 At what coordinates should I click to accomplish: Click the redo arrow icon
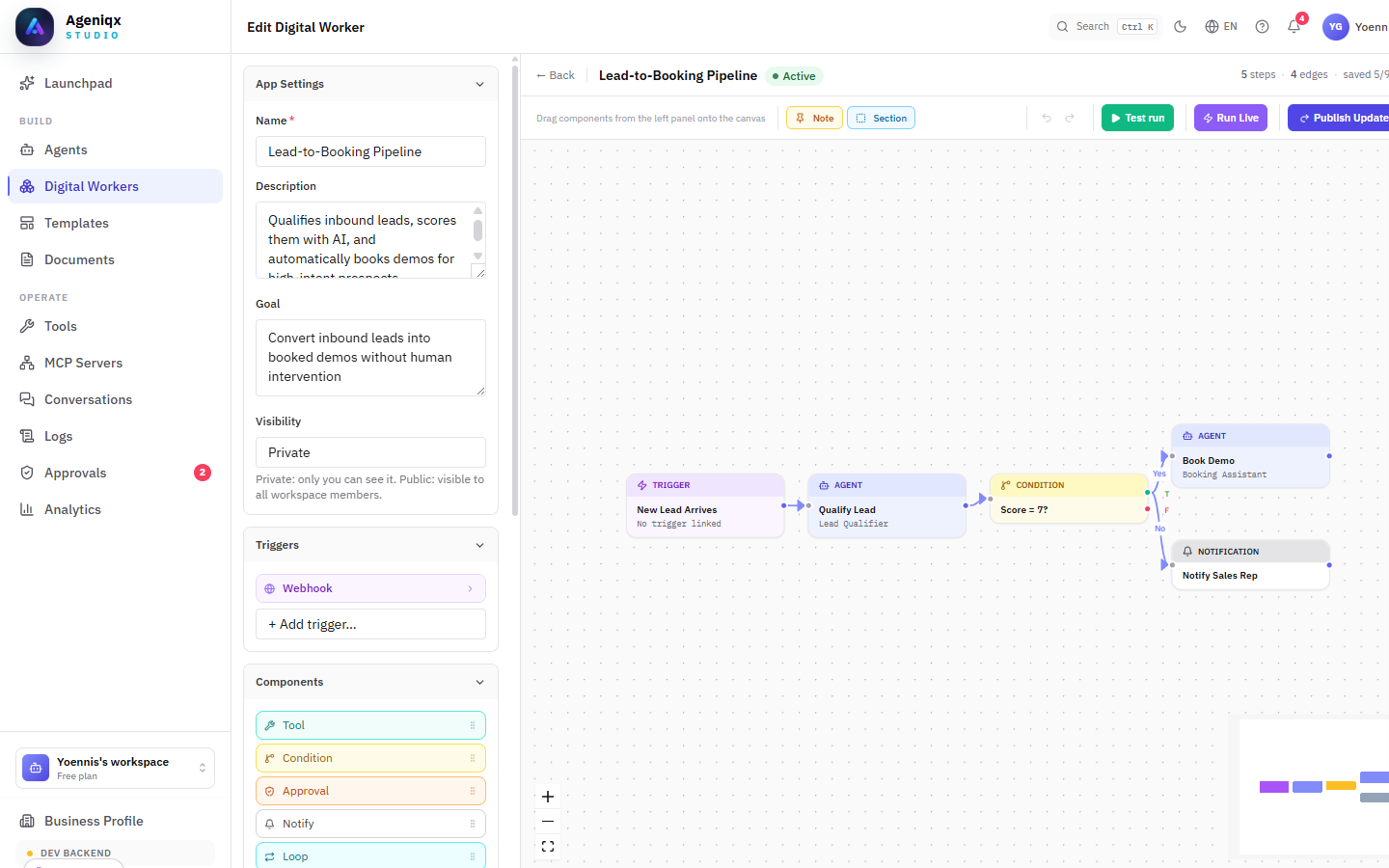pyautogui.click(x=1070, y=118)
